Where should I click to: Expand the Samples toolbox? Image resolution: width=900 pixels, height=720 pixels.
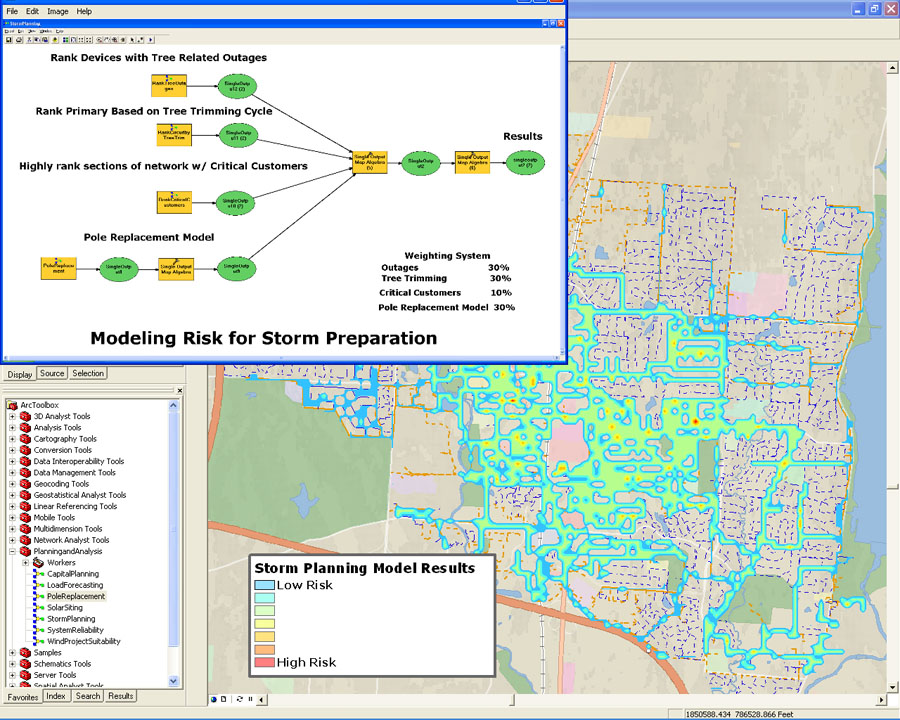12,653
